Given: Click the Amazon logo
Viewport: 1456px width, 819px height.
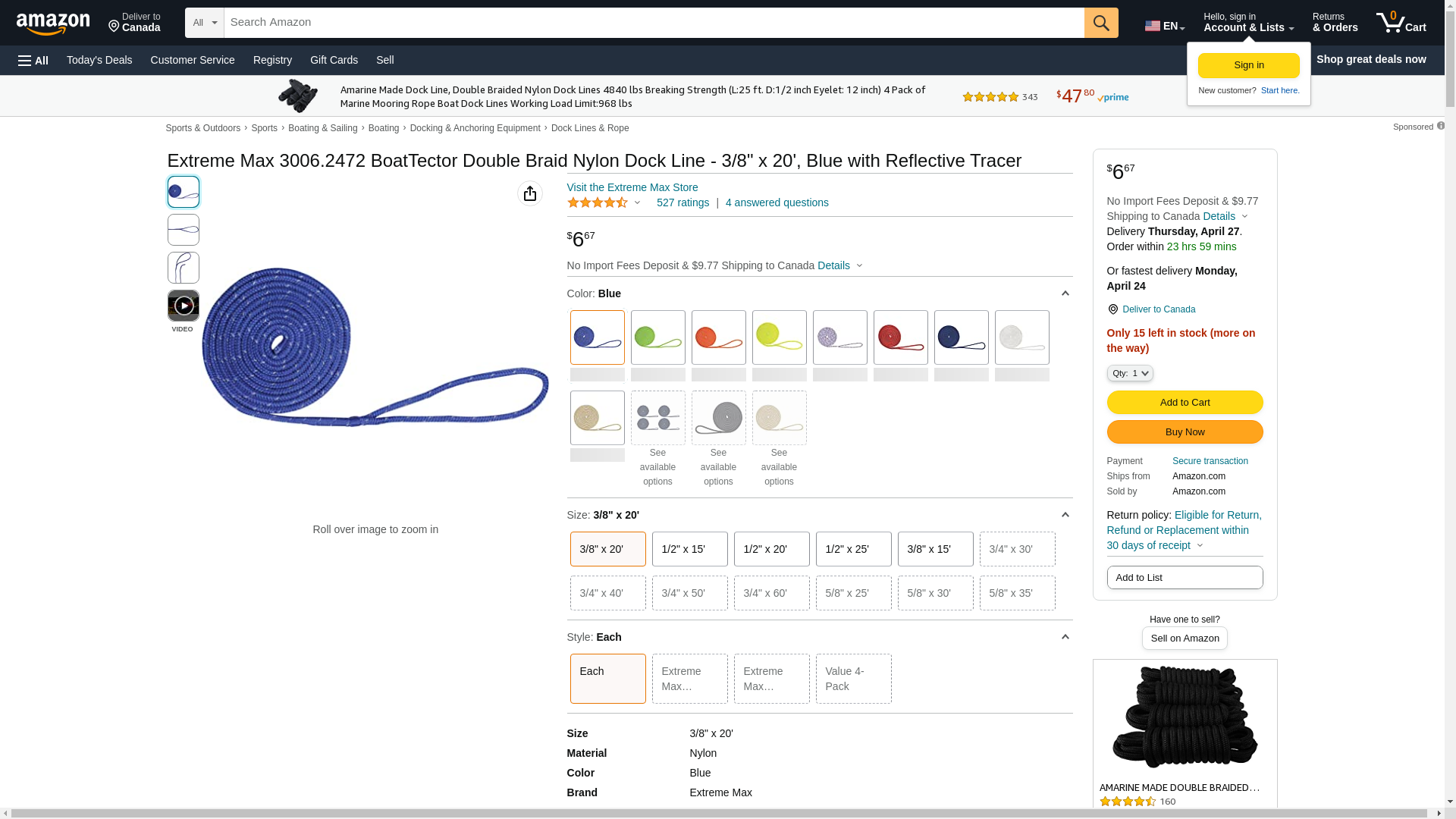Looking at the screenshot, I should tap(53, 24).
